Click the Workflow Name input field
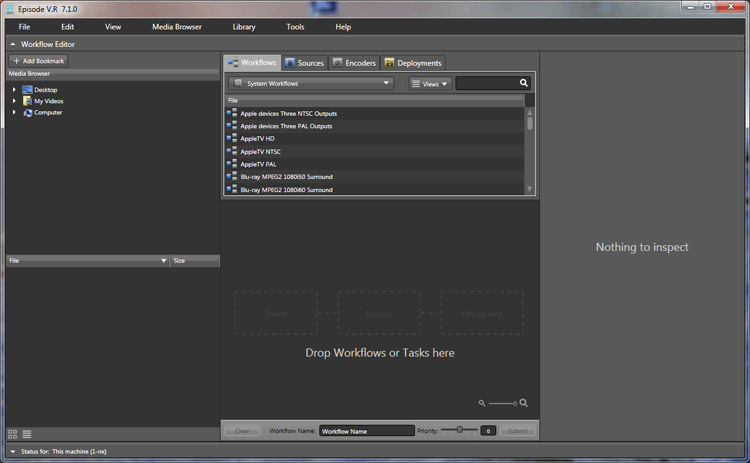This screenshot has height=463, width=750. [x=366, y=430]
